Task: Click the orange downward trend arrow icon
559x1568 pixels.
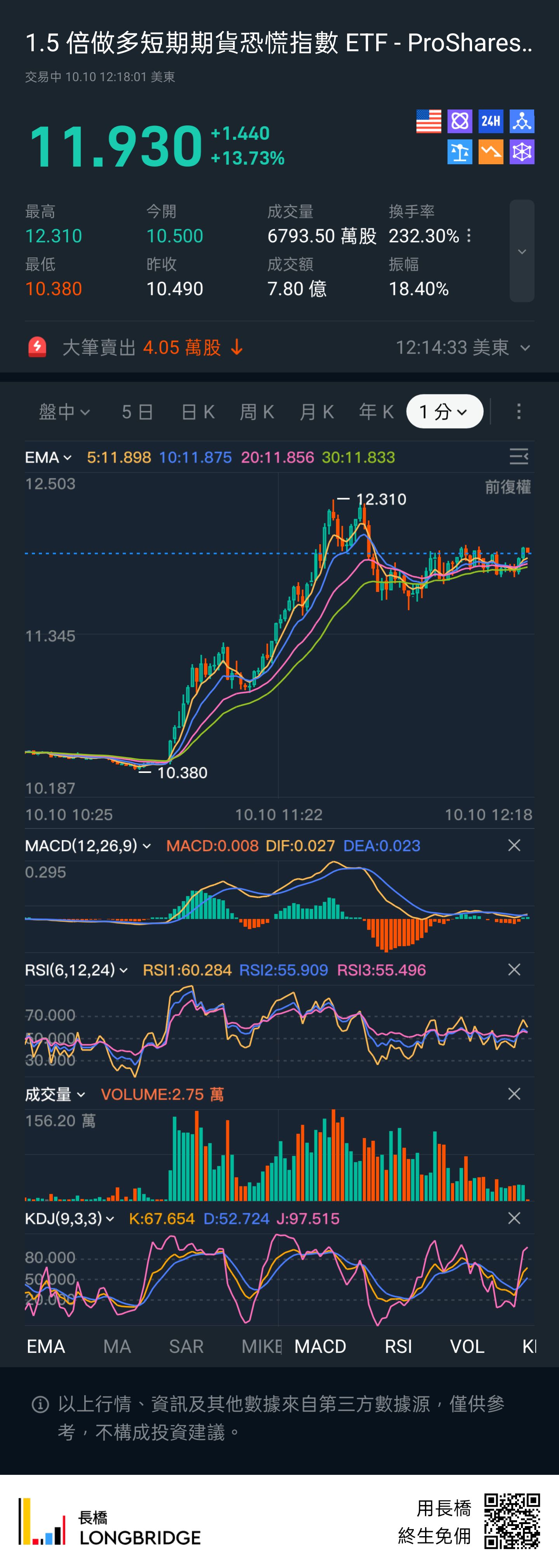Action: [x=490, y=152]
